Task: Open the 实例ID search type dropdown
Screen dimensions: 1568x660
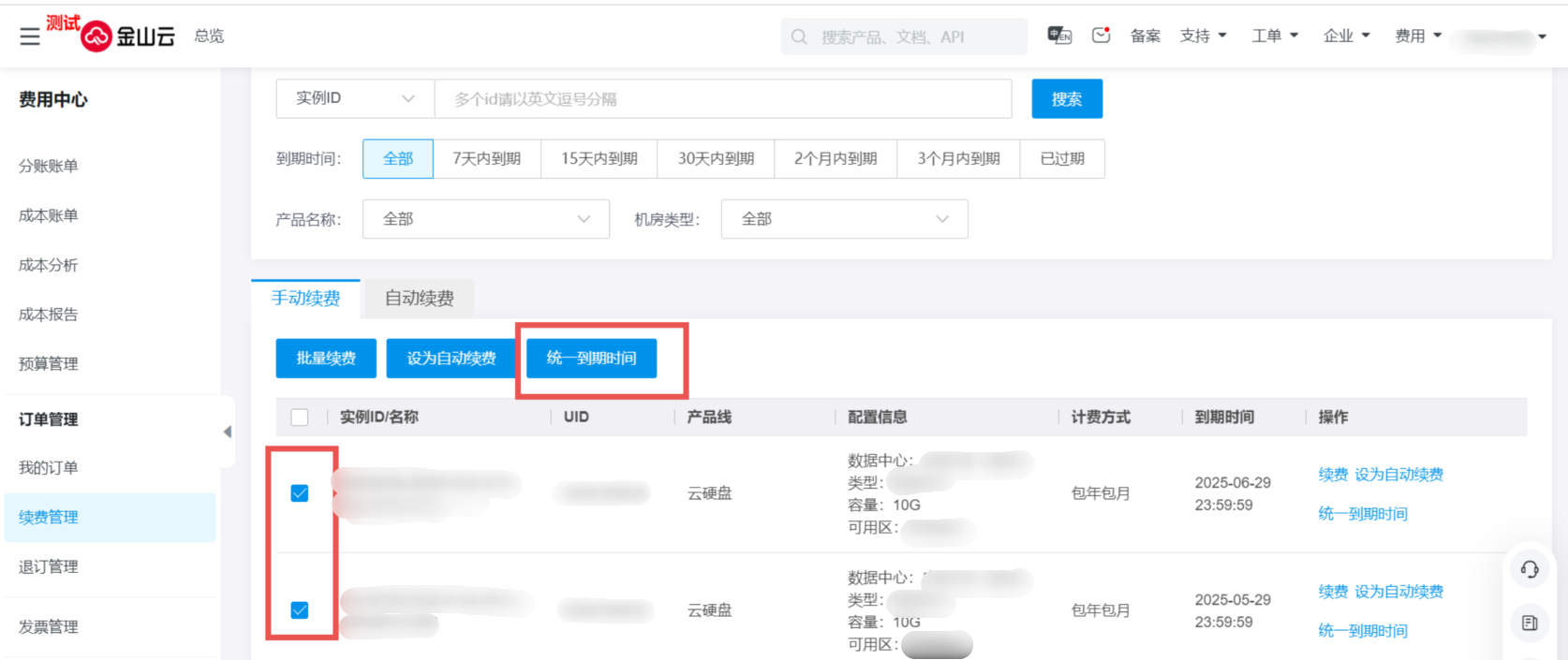Action: tap(355, 98)
